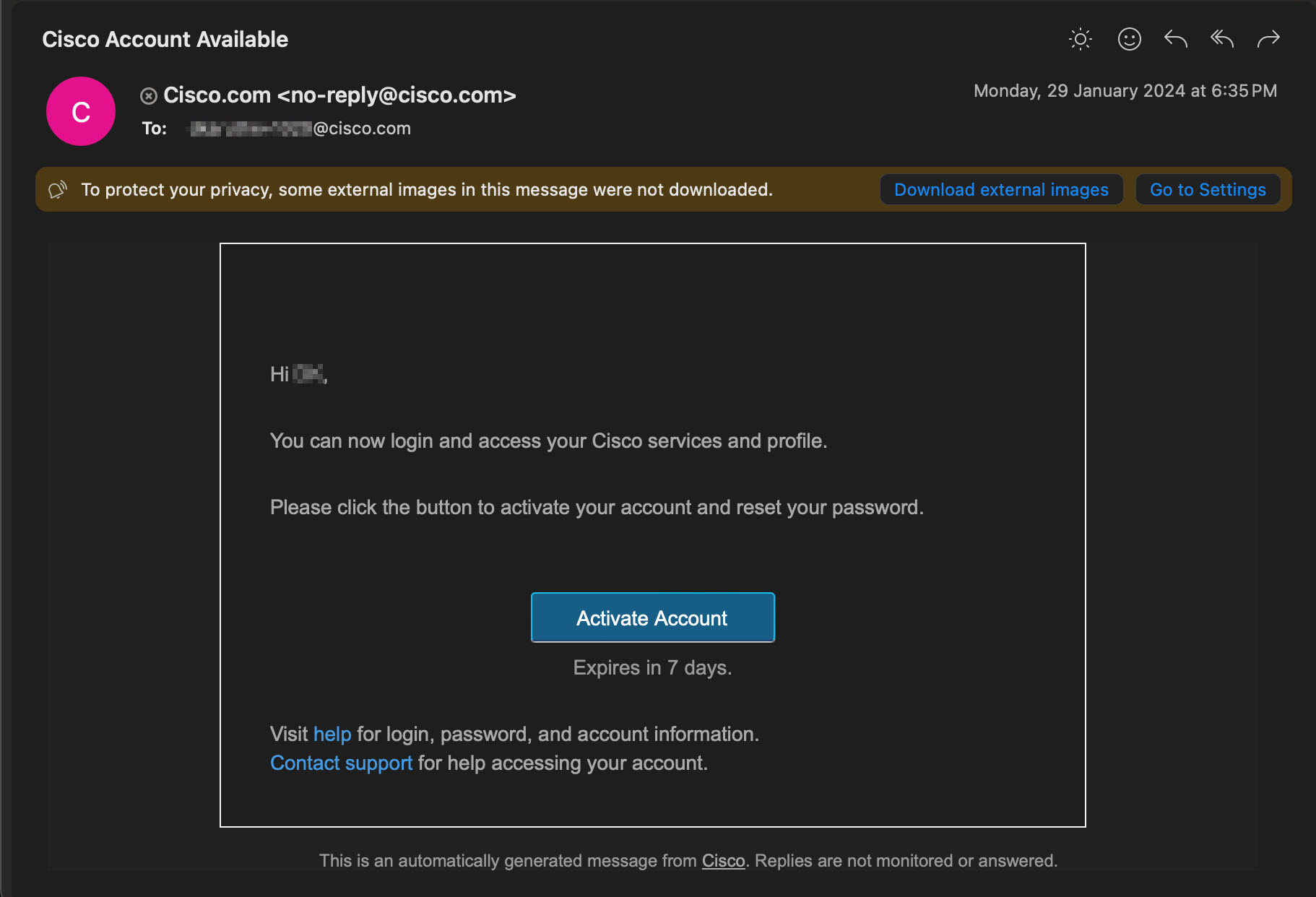Image resolution: width=1316 pixels, height=897 pixels.
Task: Click the recipient address in the To field
Action: [300, 129]
